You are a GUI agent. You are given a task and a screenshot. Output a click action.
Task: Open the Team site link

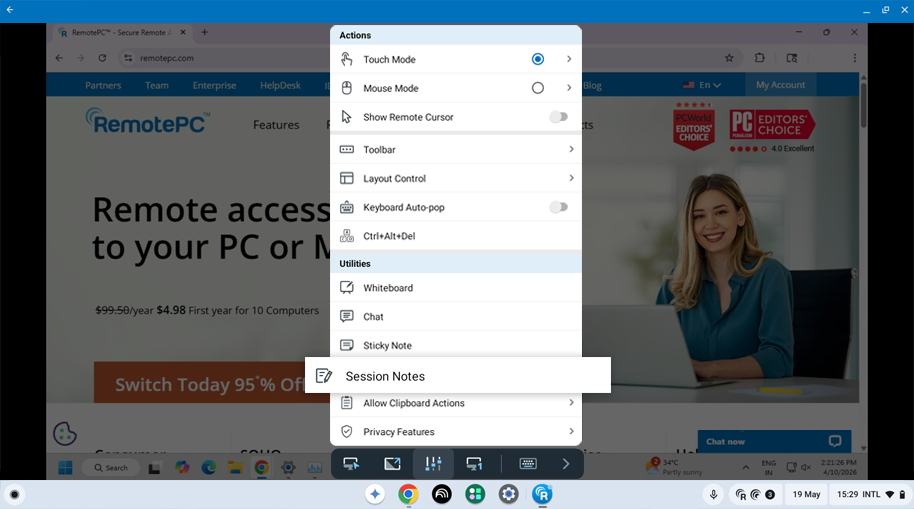click(157, 85)
